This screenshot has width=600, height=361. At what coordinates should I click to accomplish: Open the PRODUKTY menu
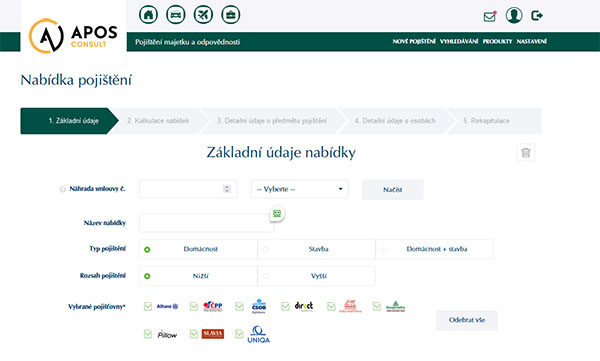pyautogui.click(x=497, y=41)
